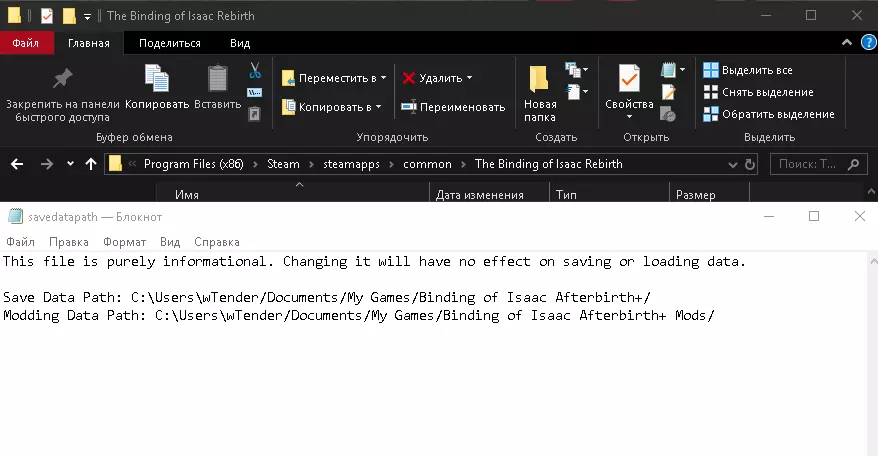Sort by Дата изменения column header
This screenshot has width=878, height=456.
click(x=480, y=195)
